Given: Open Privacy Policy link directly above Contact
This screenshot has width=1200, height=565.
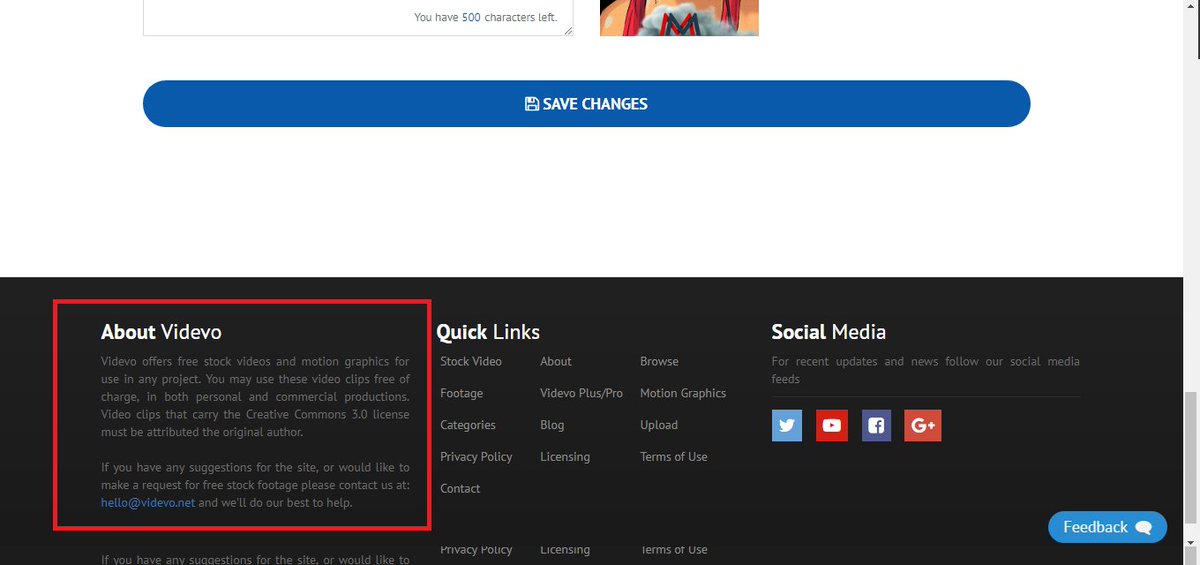Looking at the screenshot, I should pos(476,457).
